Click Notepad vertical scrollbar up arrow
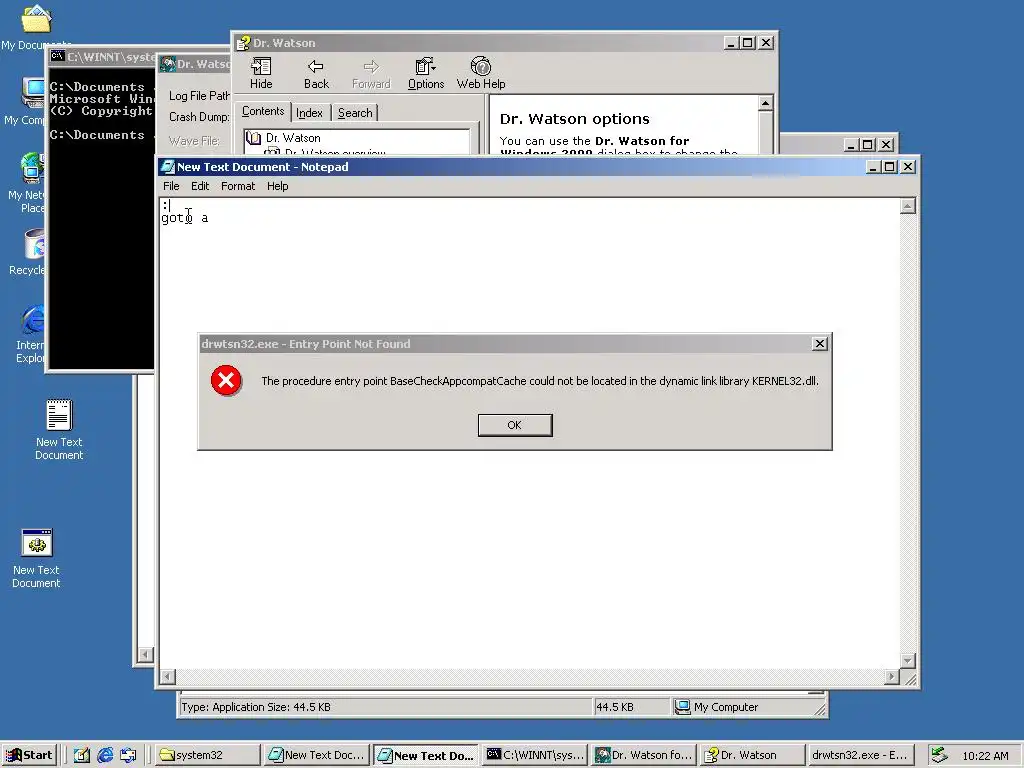 (x=907, y=206)
